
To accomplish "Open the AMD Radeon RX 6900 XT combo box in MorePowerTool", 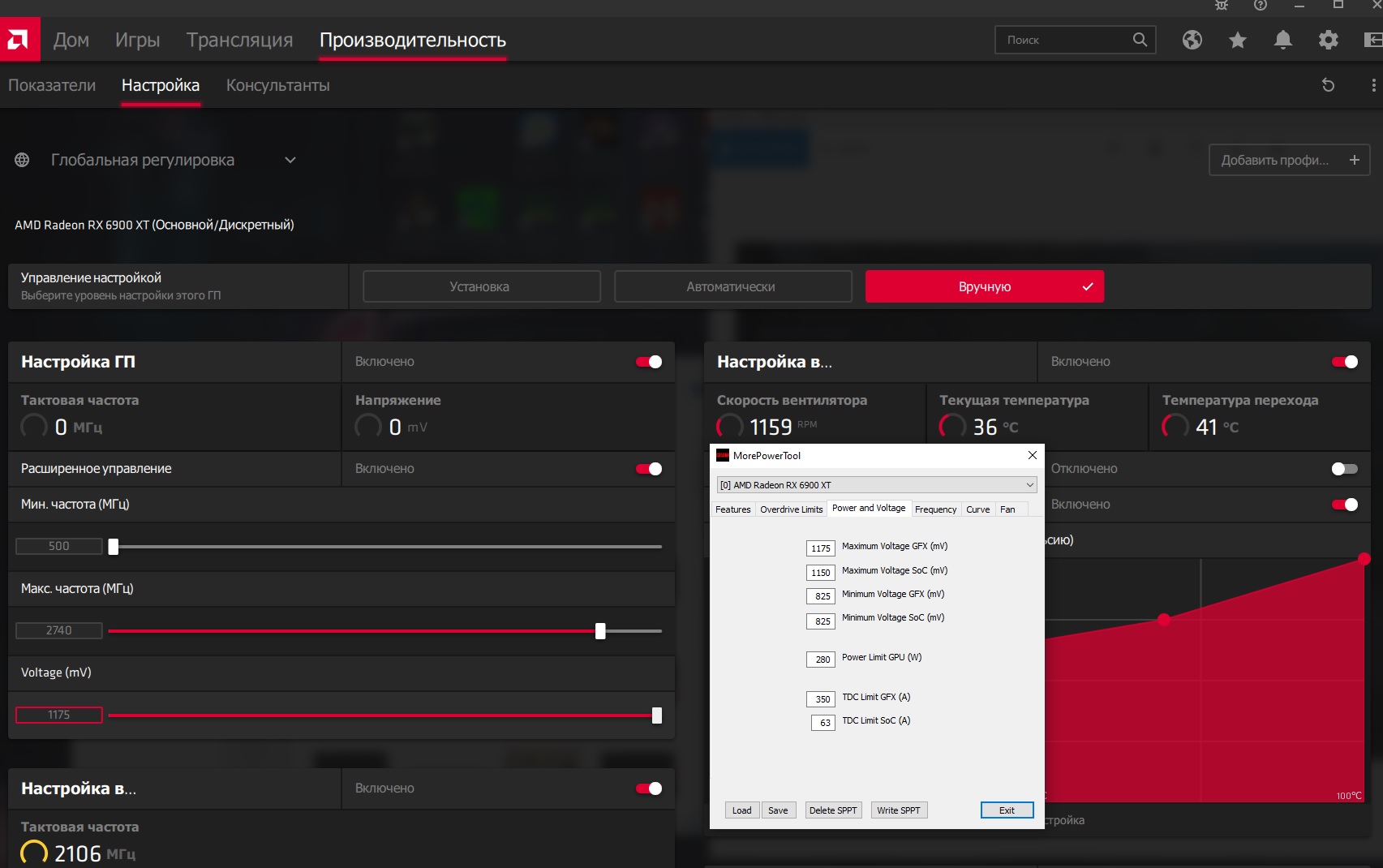I will tap(877, 485).
